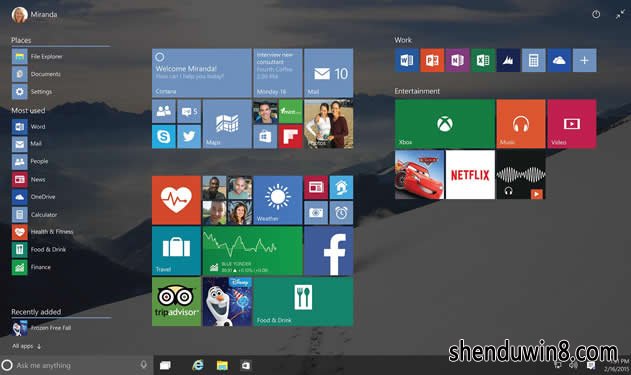
Task: Launch Mail from Most used list
Action: coord(27,144)
